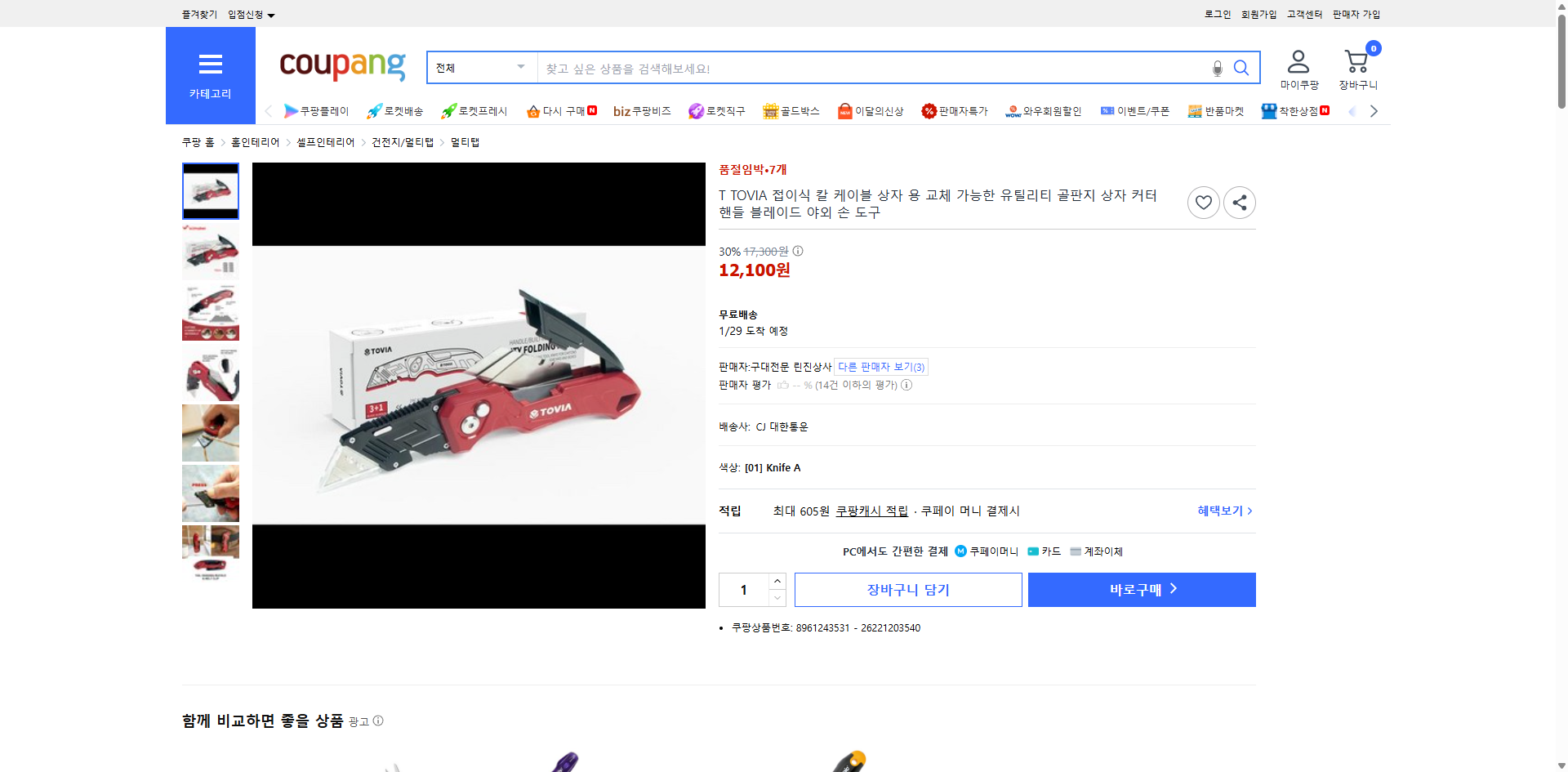Open 고객센터 from the top menu
Image resolution: width=1568 pixels, height=772 pixels.
coord(1303,14)
